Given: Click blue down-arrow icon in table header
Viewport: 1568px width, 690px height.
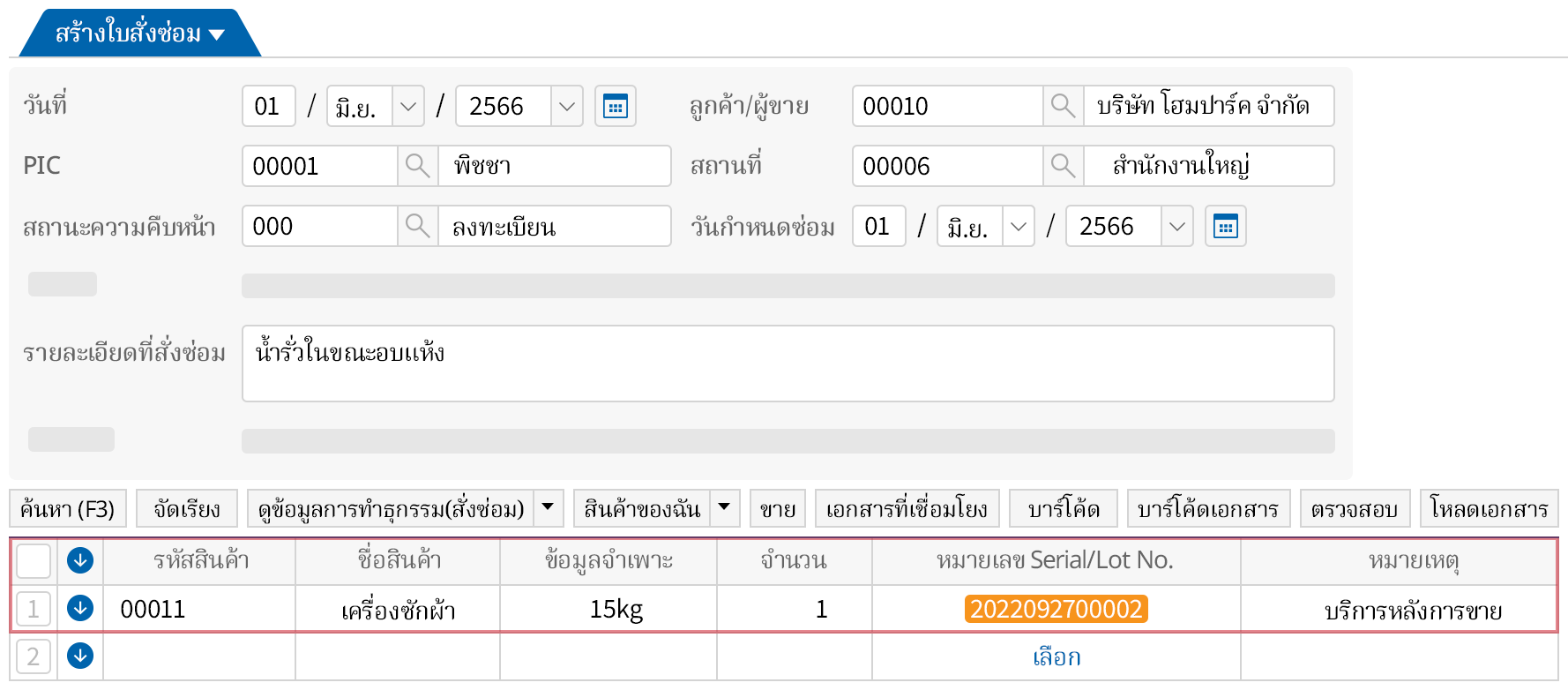Looking at the screenshot, I should coord(80,560).
